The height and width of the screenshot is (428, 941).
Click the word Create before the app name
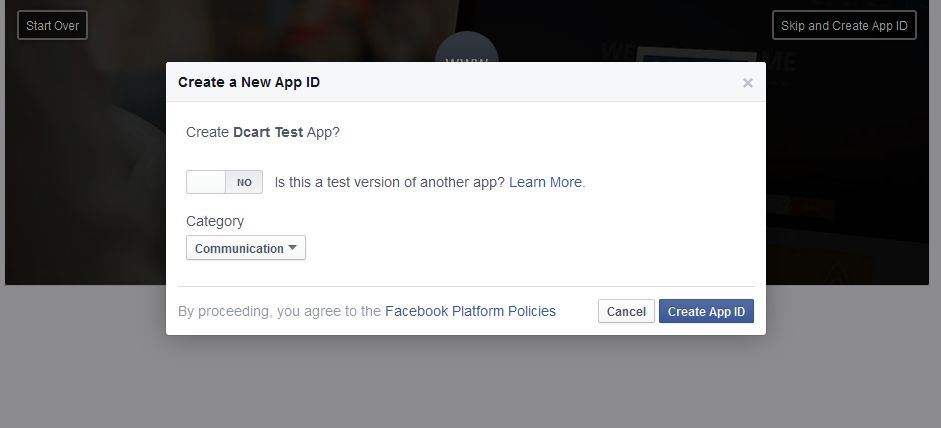click(207, 131)
